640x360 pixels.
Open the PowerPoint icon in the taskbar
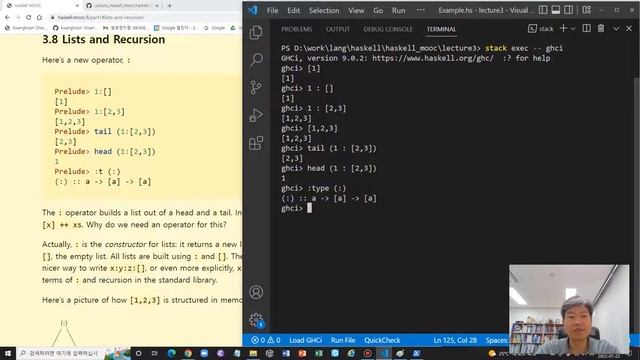click(x=302, y=353)
